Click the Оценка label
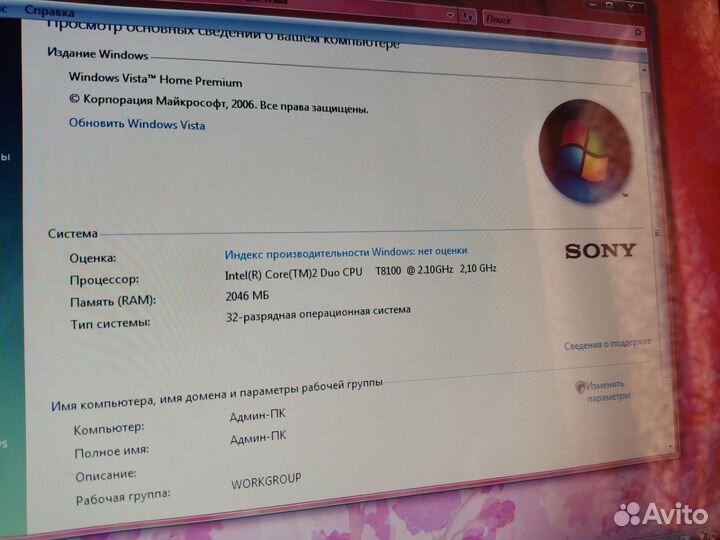 point(93,258)
